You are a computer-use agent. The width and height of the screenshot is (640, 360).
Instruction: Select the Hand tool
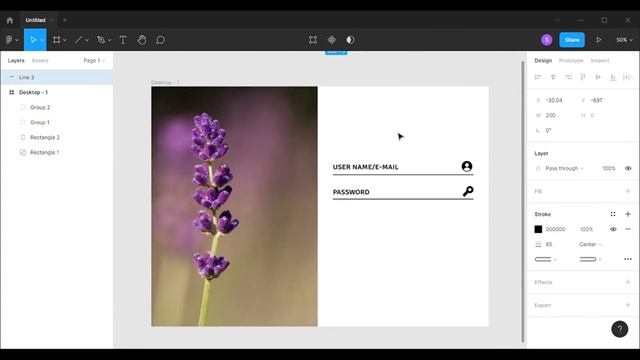142,40
